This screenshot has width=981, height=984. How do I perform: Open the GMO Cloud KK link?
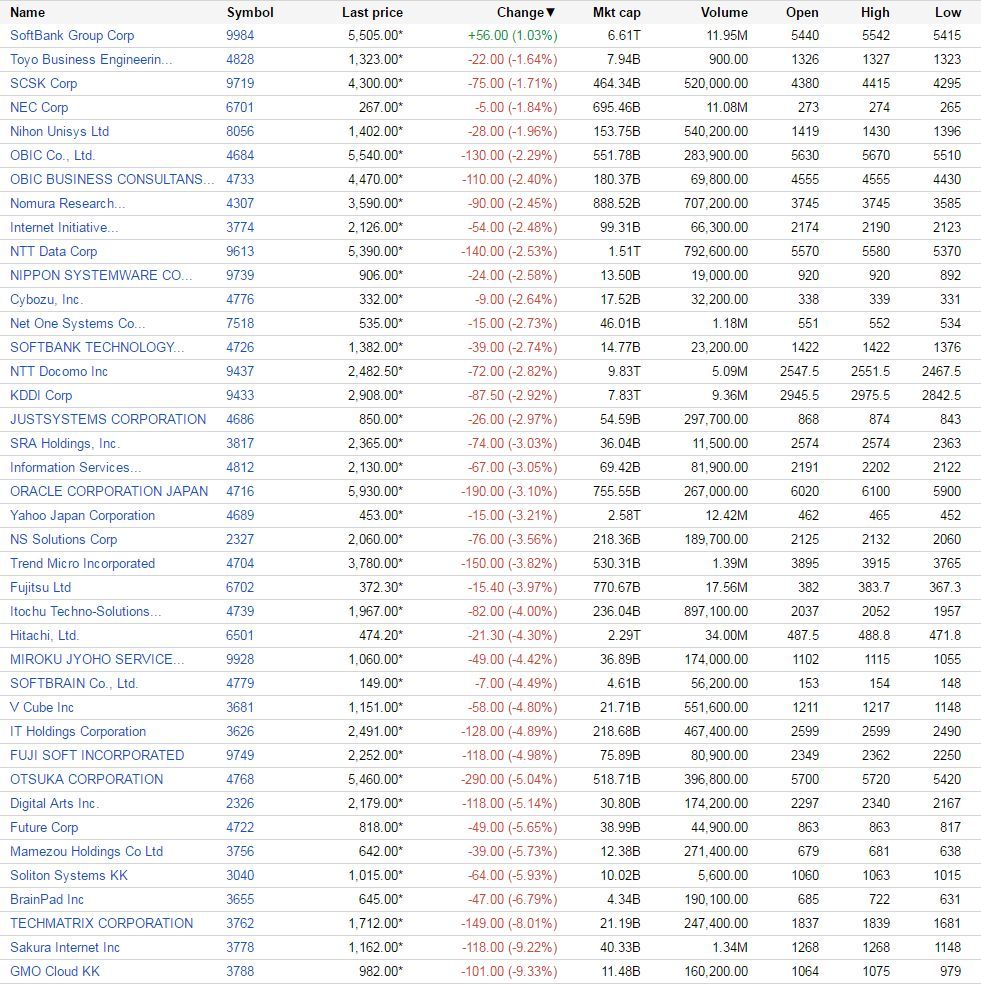(55, 971)
